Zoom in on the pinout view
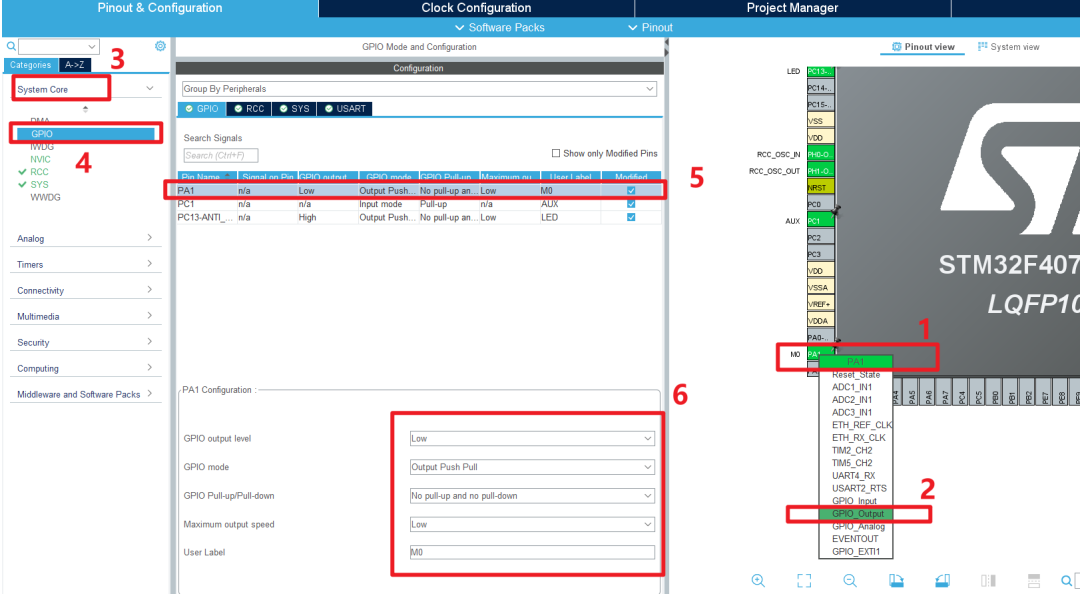 tap(758, 580)
